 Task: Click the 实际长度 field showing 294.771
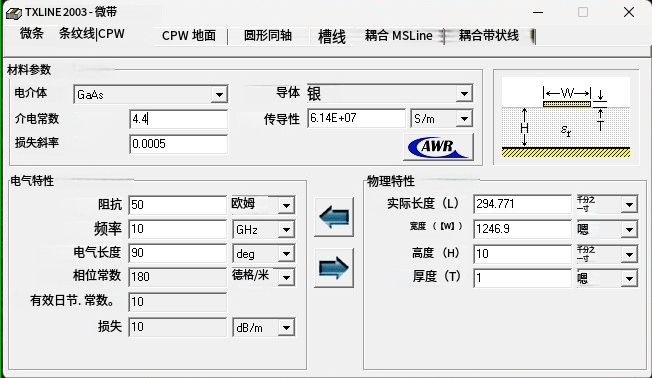(523, 204)
